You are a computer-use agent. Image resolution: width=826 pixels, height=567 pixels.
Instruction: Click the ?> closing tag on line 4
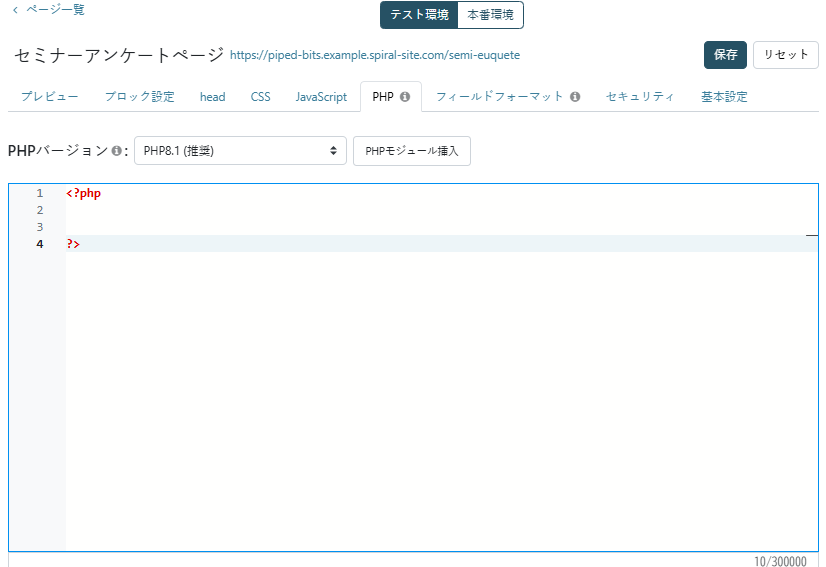(x=73, y=244)
